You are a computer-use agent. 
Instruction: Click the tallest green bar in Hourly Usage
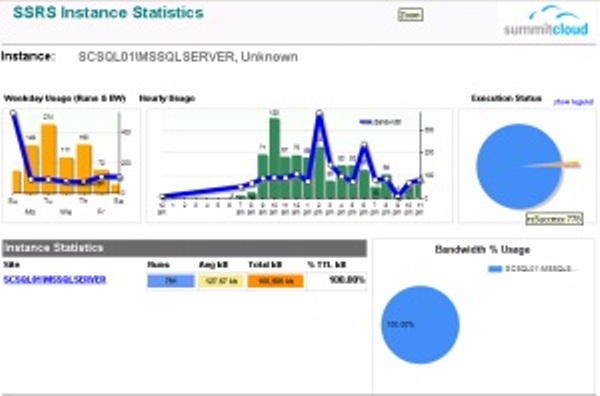(x=274, y=158)
